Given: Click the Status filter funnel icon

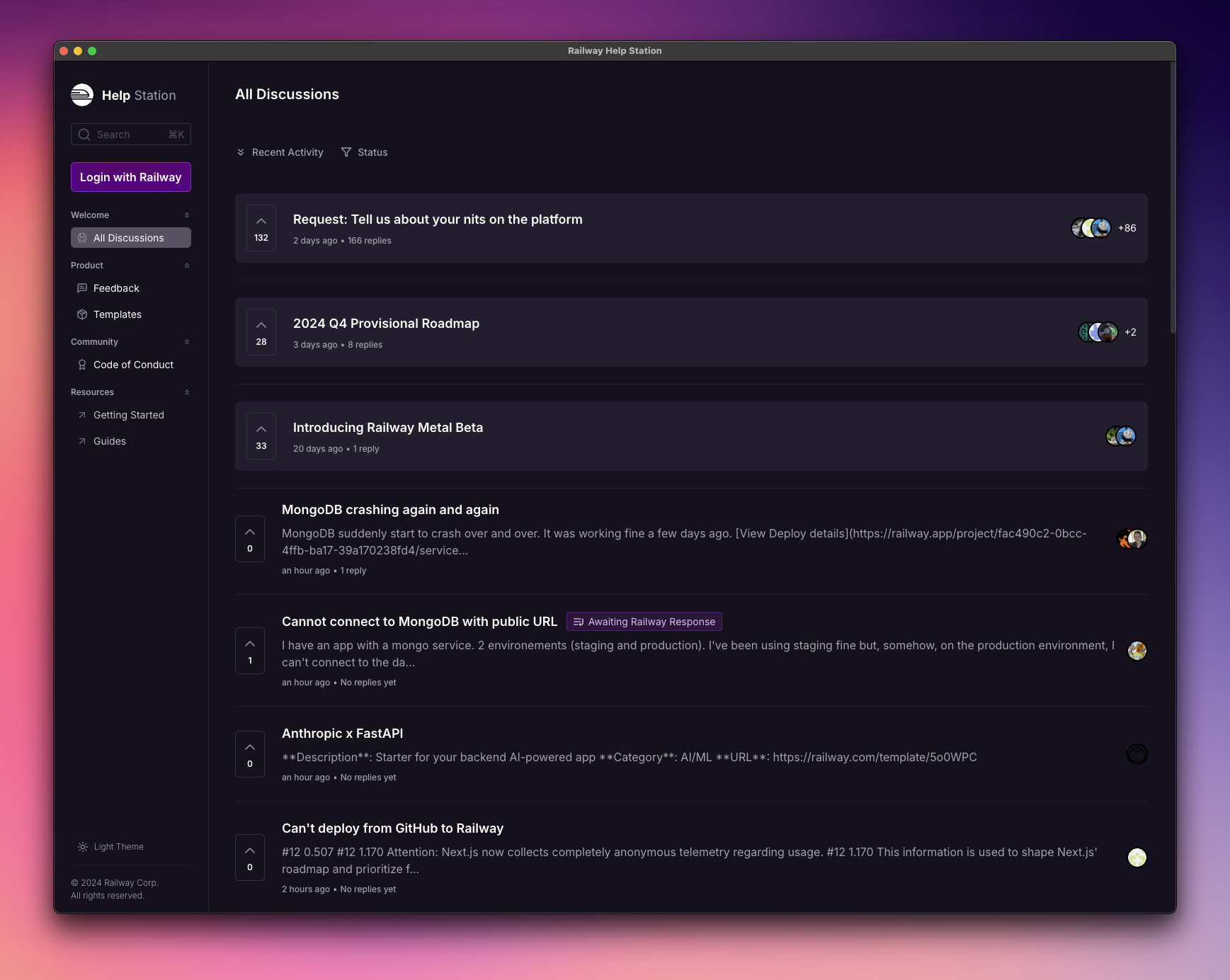Looking at the screenshot, I should [x=346, y=152].
